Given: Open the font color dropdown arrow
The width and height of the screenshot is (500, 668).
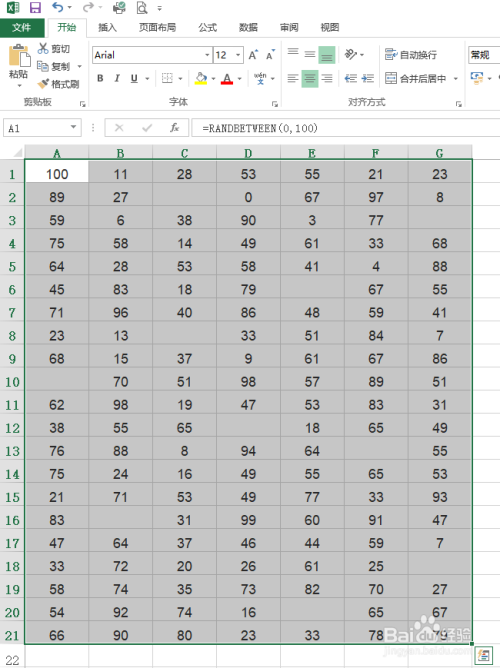Looking at the screenshot, I should pos(239,79).
